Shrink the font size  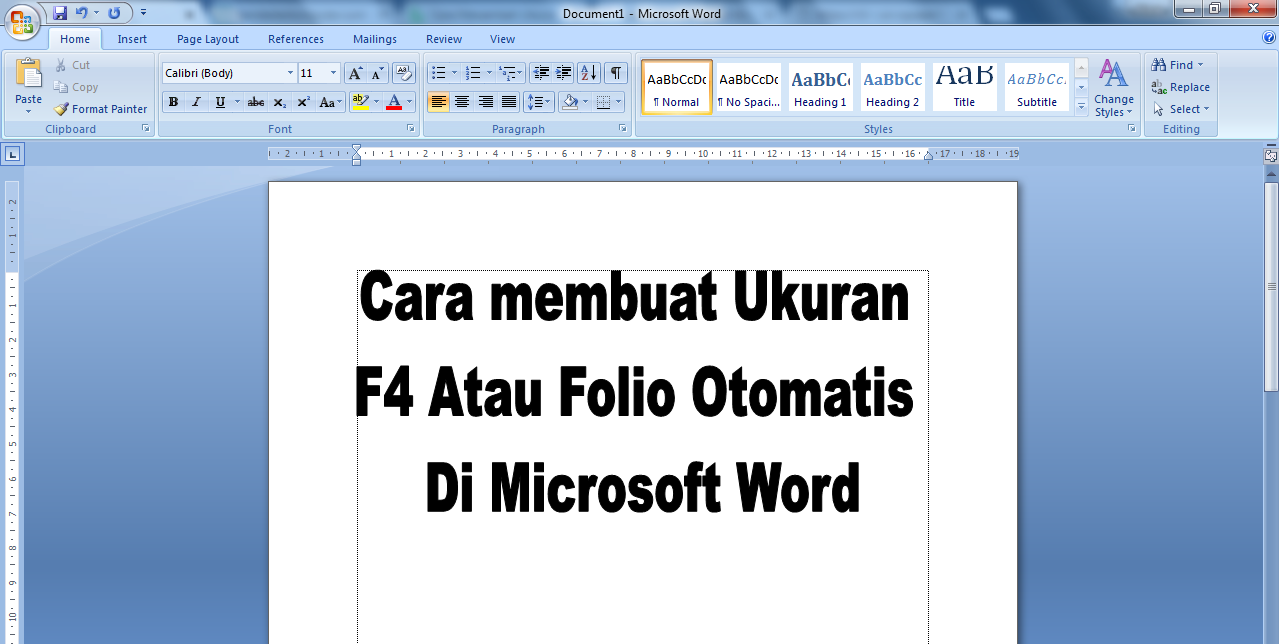(x=377, y=73)
